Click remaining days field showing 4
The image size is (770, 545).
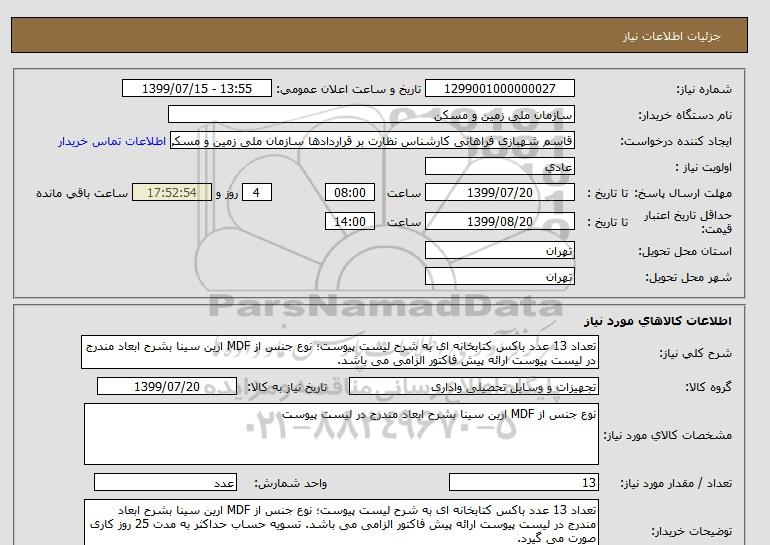pyautogui.click(x=256, y=192)
